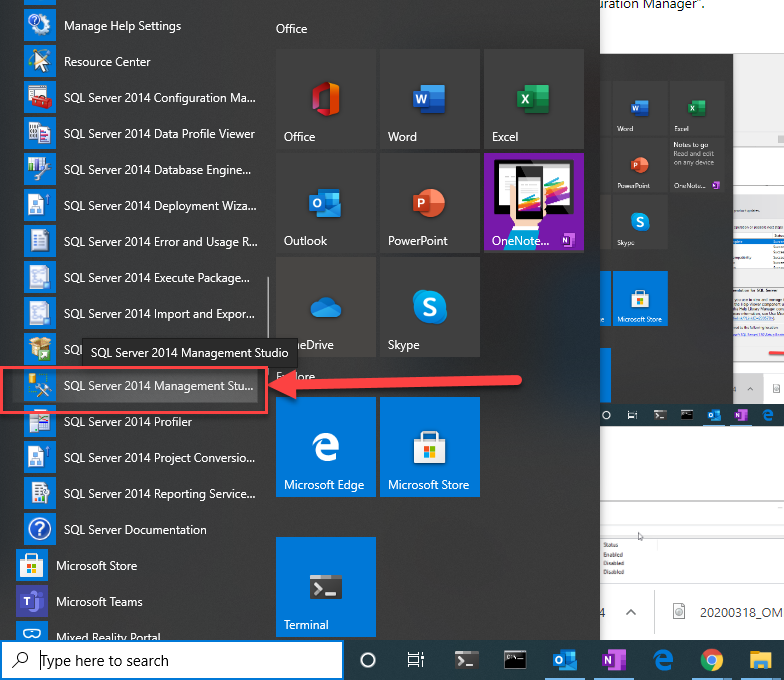Open the Microsoft Edge tile
The width and height of the screenshot is (784, 680).
click(x=326, y=447)
